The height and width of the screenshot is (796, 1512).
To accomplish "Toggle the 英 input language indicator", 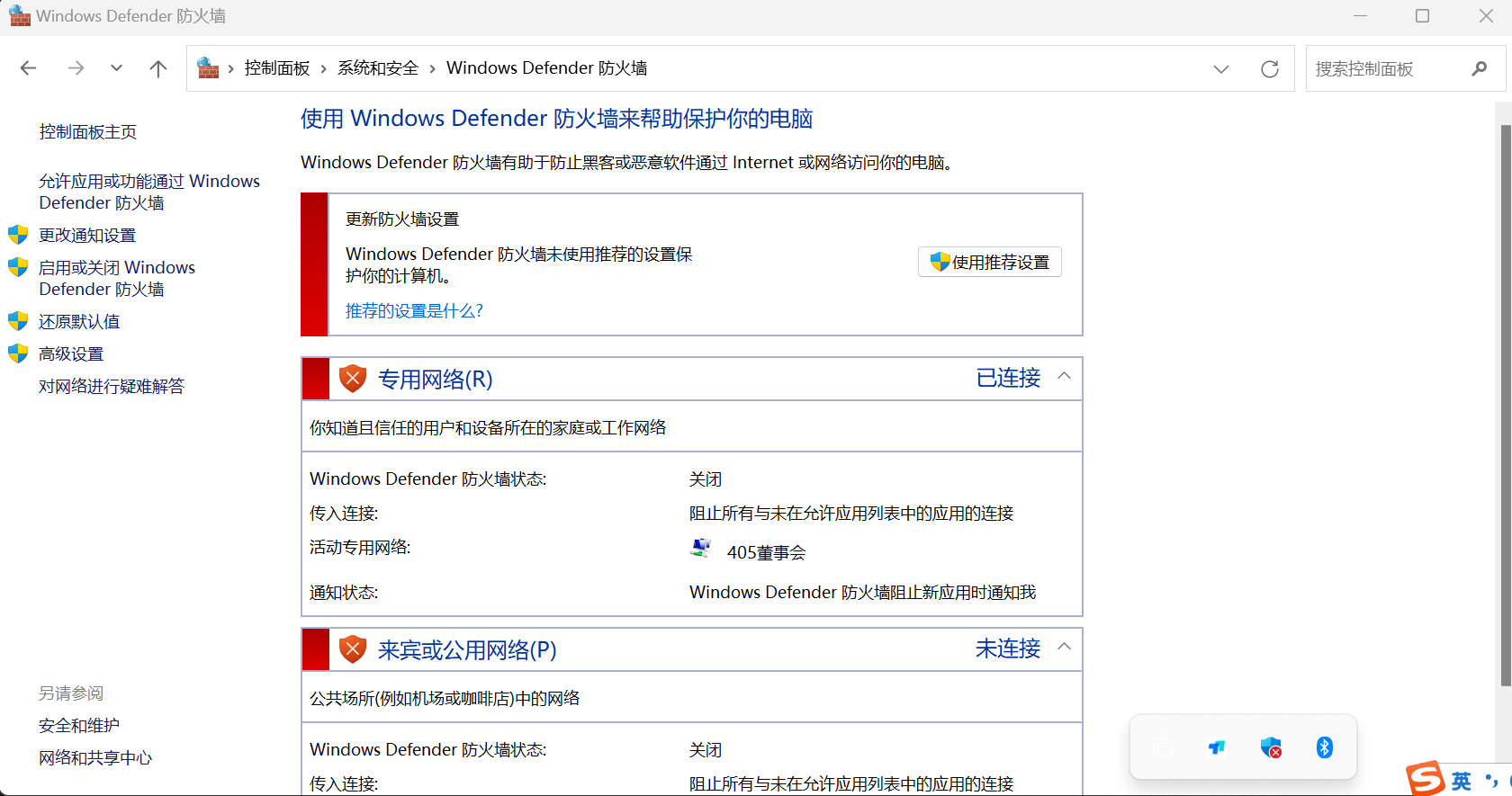I will pyautogui.click(x=1462, y=781).
